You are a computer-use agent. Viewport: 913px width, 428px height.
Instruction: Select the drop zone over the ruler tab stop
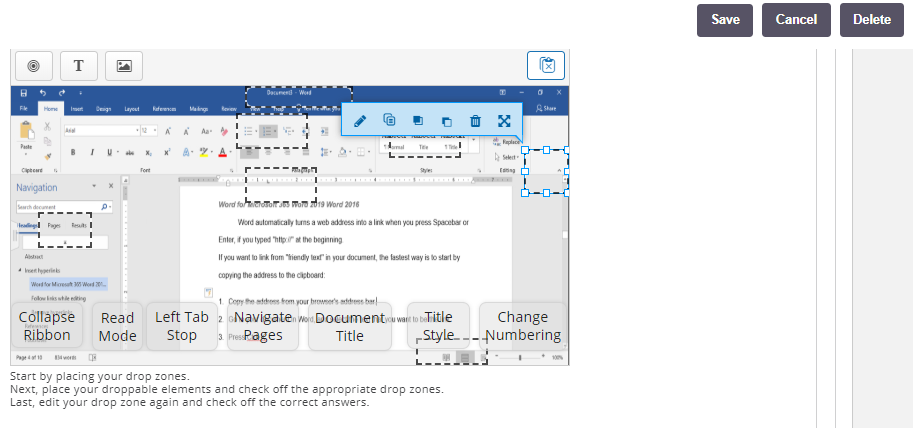point(281,185)
